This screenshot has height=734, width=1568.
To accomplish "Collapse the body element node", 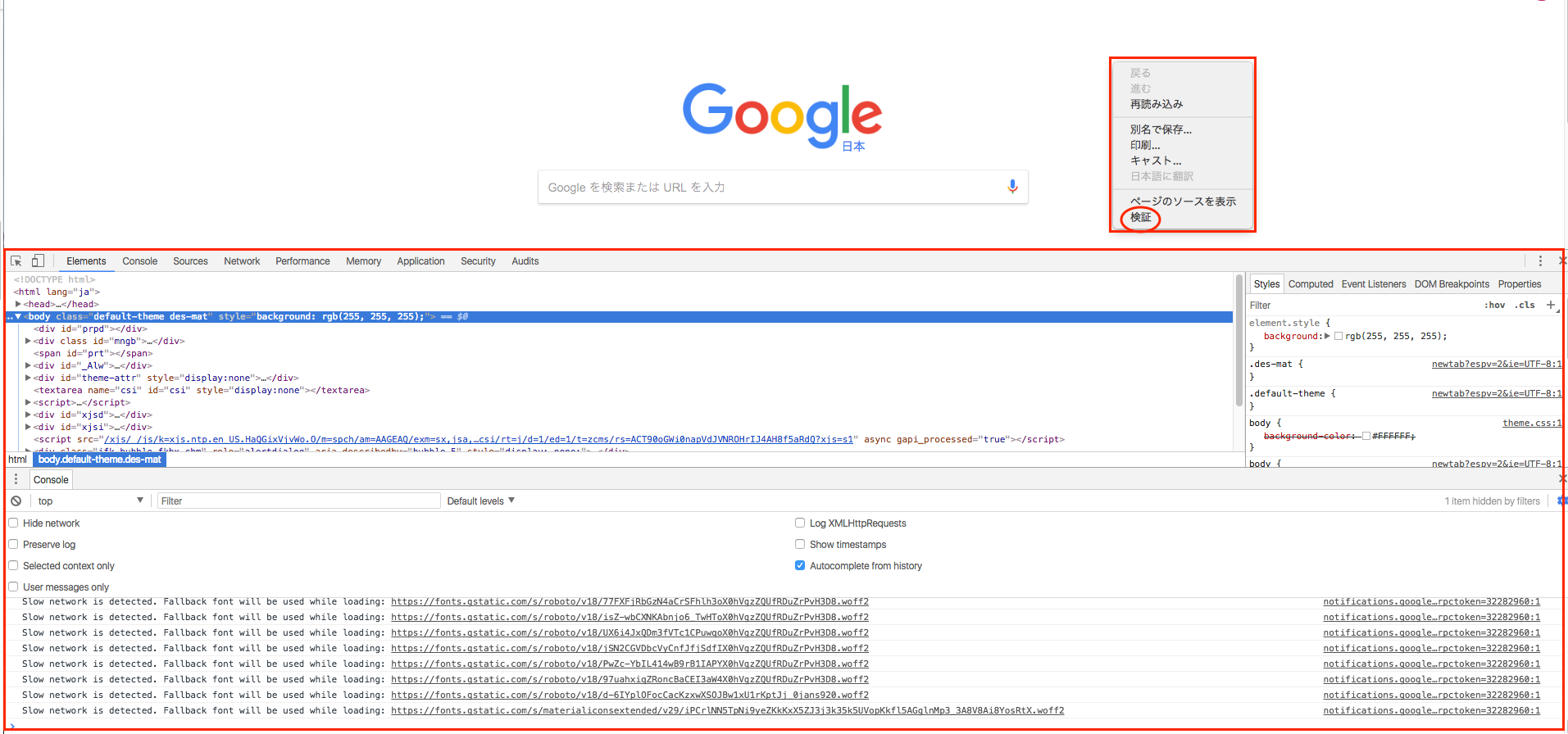I will [x=18, y=316].
